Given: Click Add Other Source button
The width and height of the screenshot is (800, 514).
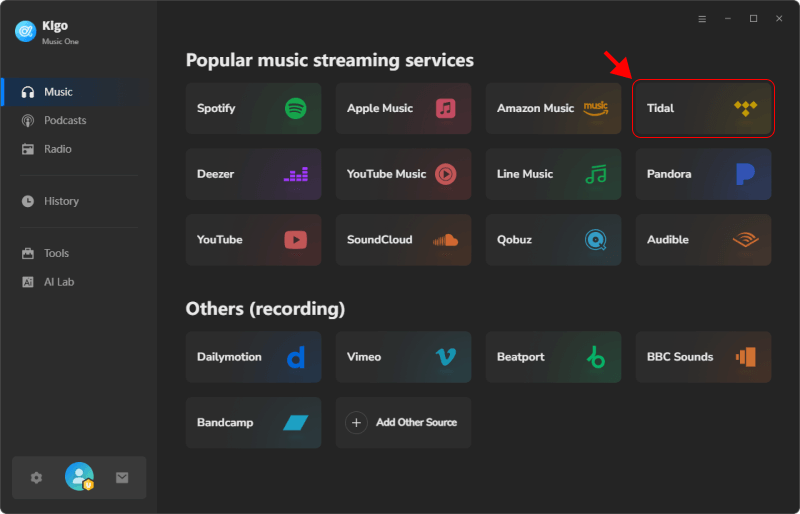Looking at the screenshot, I should coord(403,423).
